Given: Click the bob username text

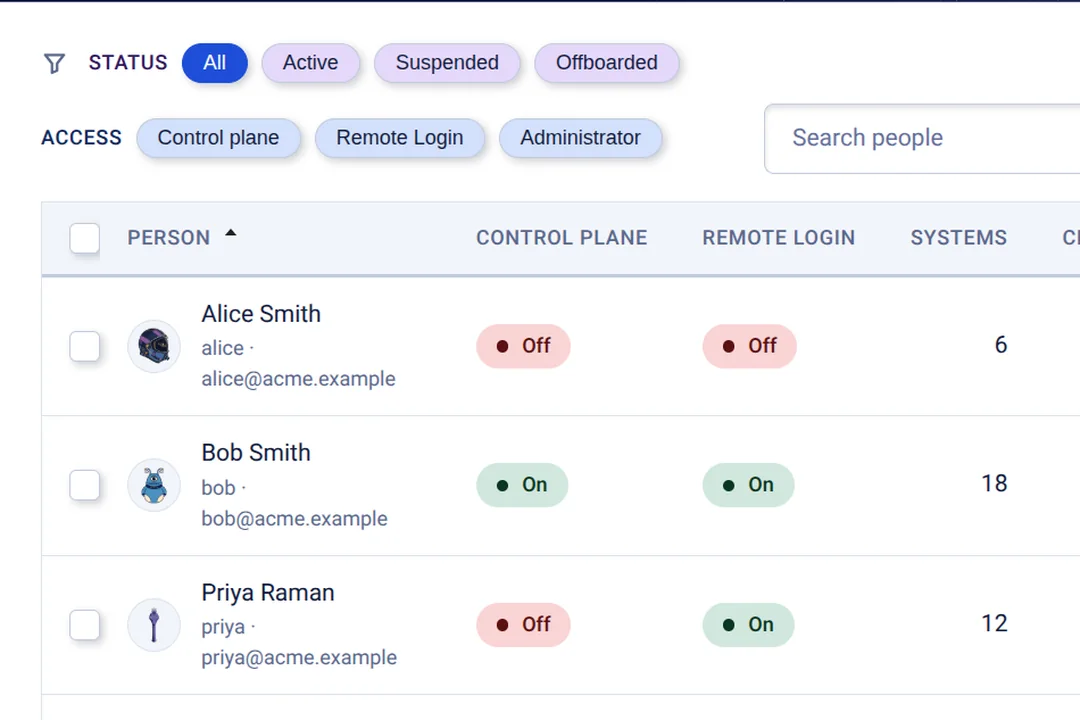Looking at the screenshot, I should tap(218, 488).
